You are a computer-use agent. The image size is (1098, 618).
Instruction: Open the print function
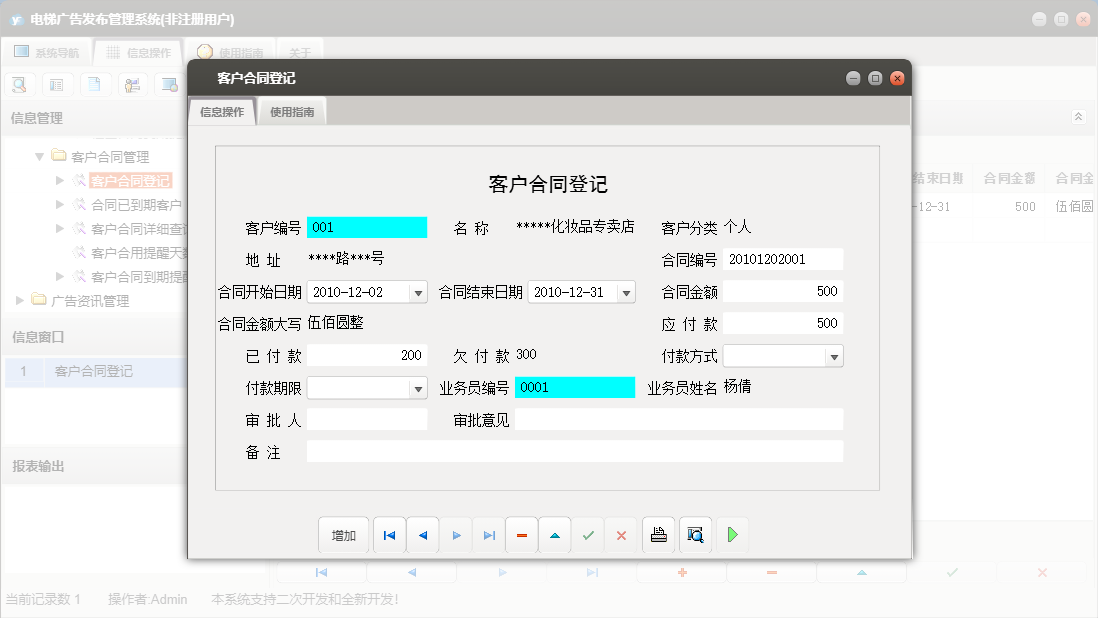click(658, 535)
